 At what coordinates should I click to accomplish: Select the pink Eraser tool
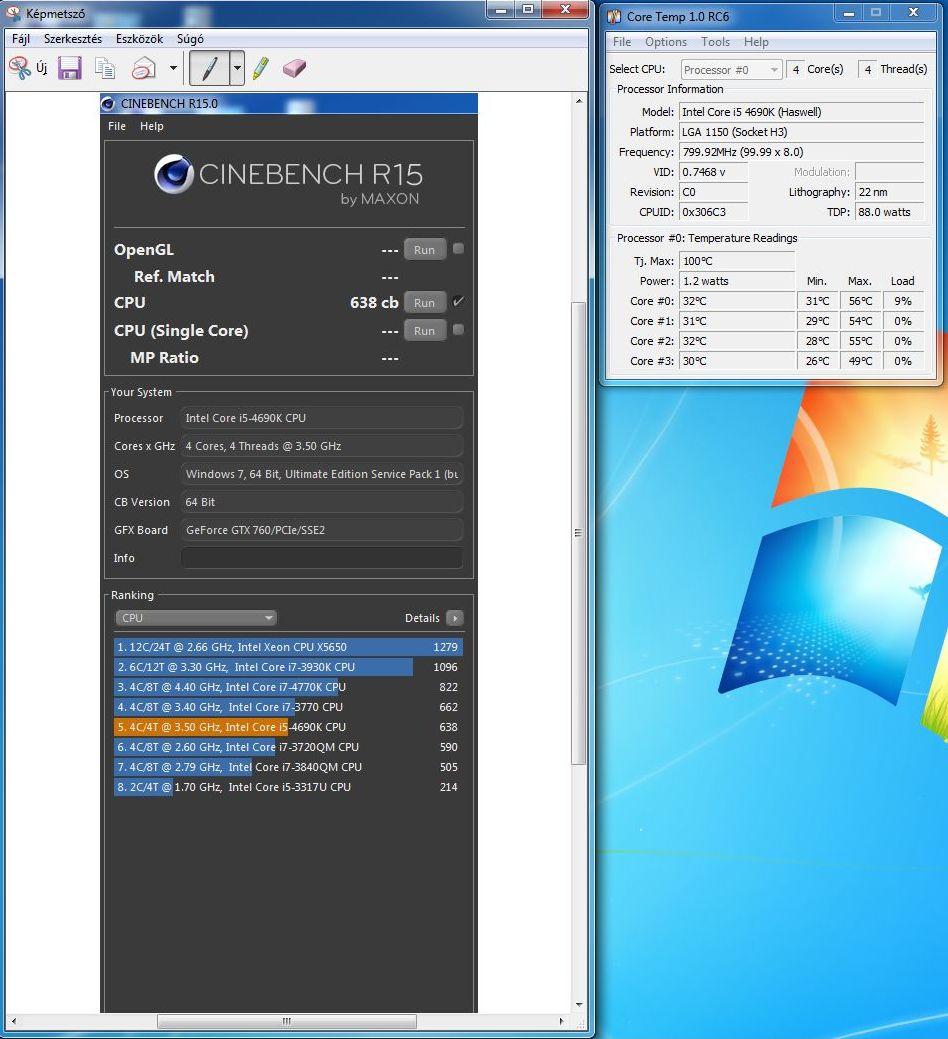click(295, 68)
